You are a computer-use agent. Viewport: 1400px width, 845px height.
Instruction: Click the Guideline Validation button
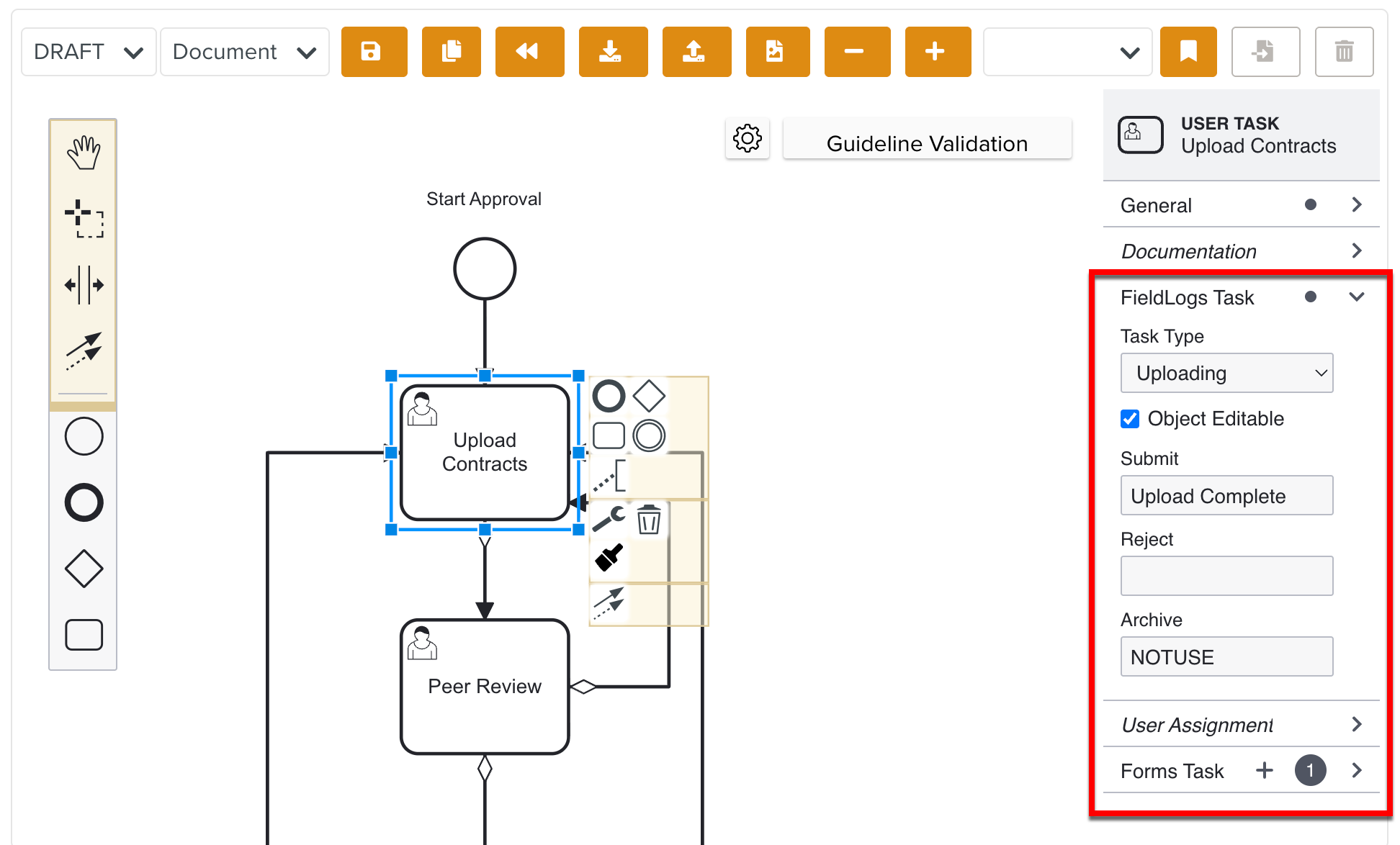click(927, 143)
